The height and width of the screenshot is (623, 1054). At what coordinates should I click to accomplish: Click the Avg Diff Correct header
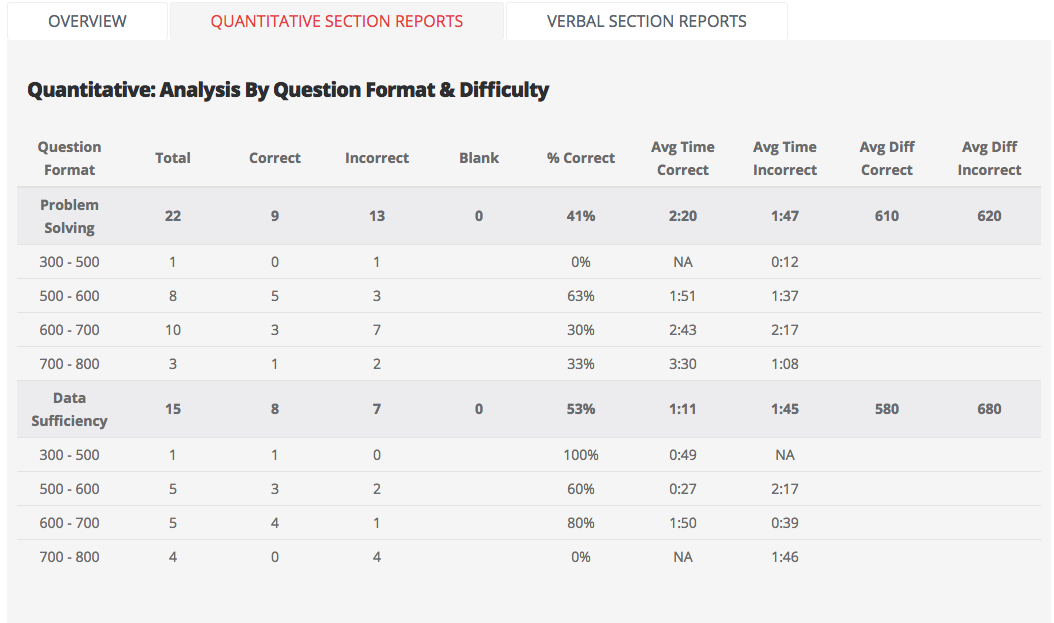(887, 158)
